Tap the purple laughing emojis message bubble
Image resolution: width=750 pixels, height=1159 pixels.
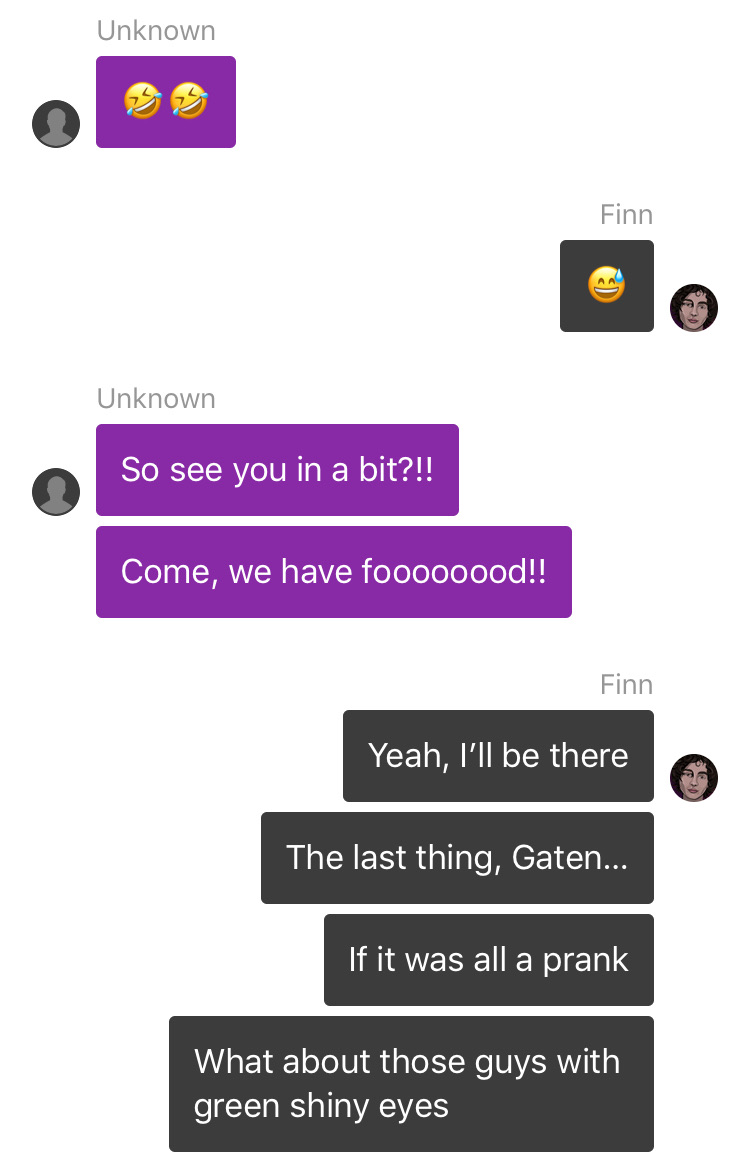coord(166,102)
